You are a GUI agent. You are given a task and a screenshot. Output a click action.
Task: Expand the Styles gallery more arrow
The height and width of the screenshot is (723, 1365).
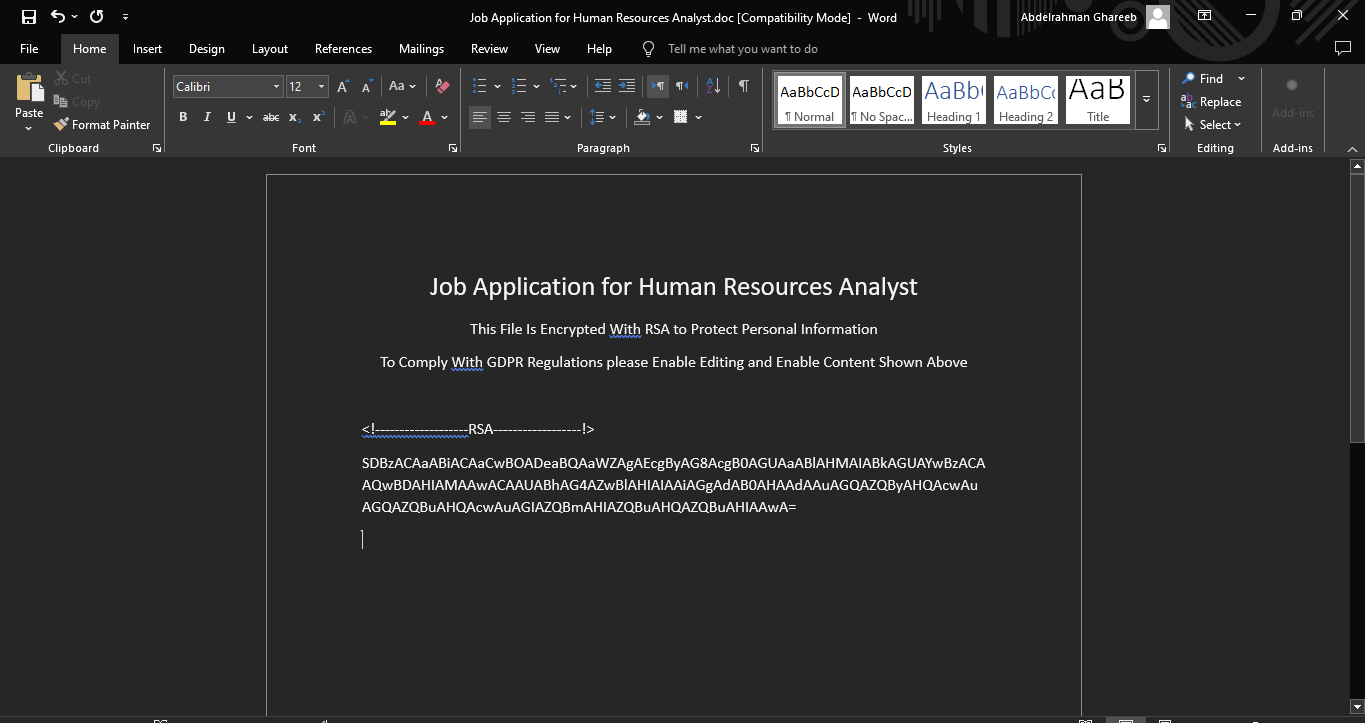click(1146, 99)
